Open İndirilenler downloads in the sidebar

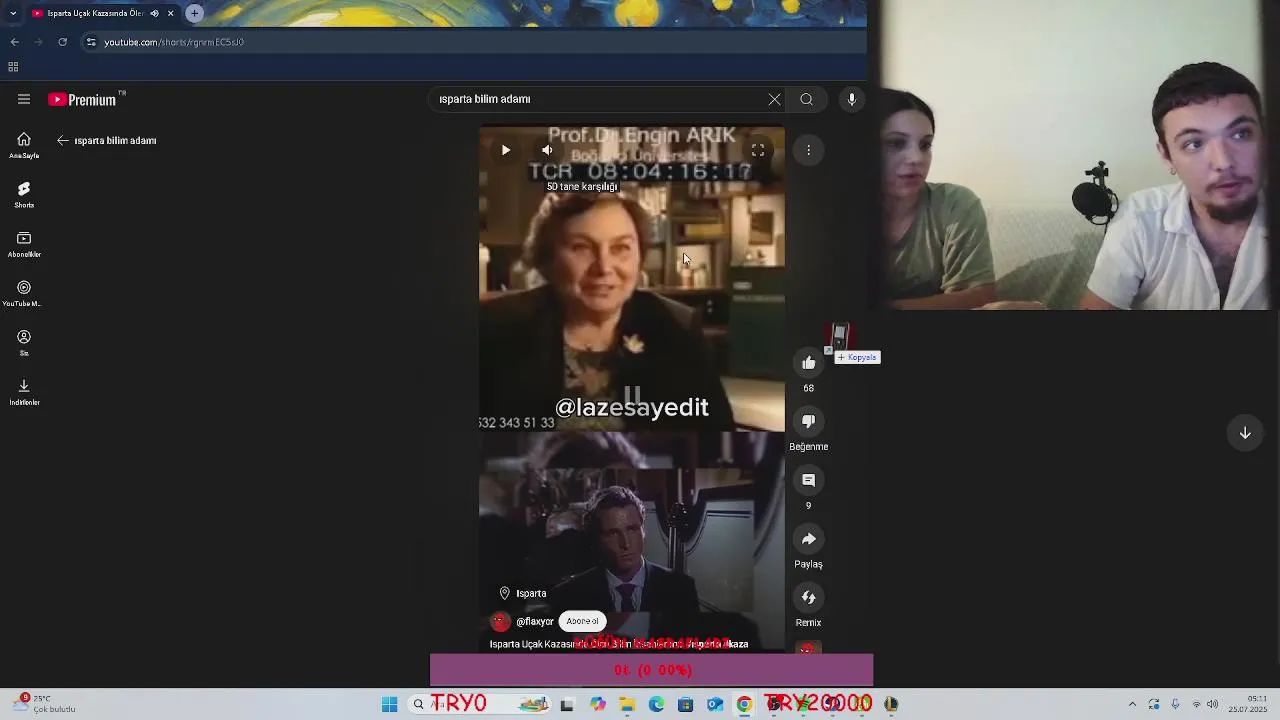coord(24,392)
